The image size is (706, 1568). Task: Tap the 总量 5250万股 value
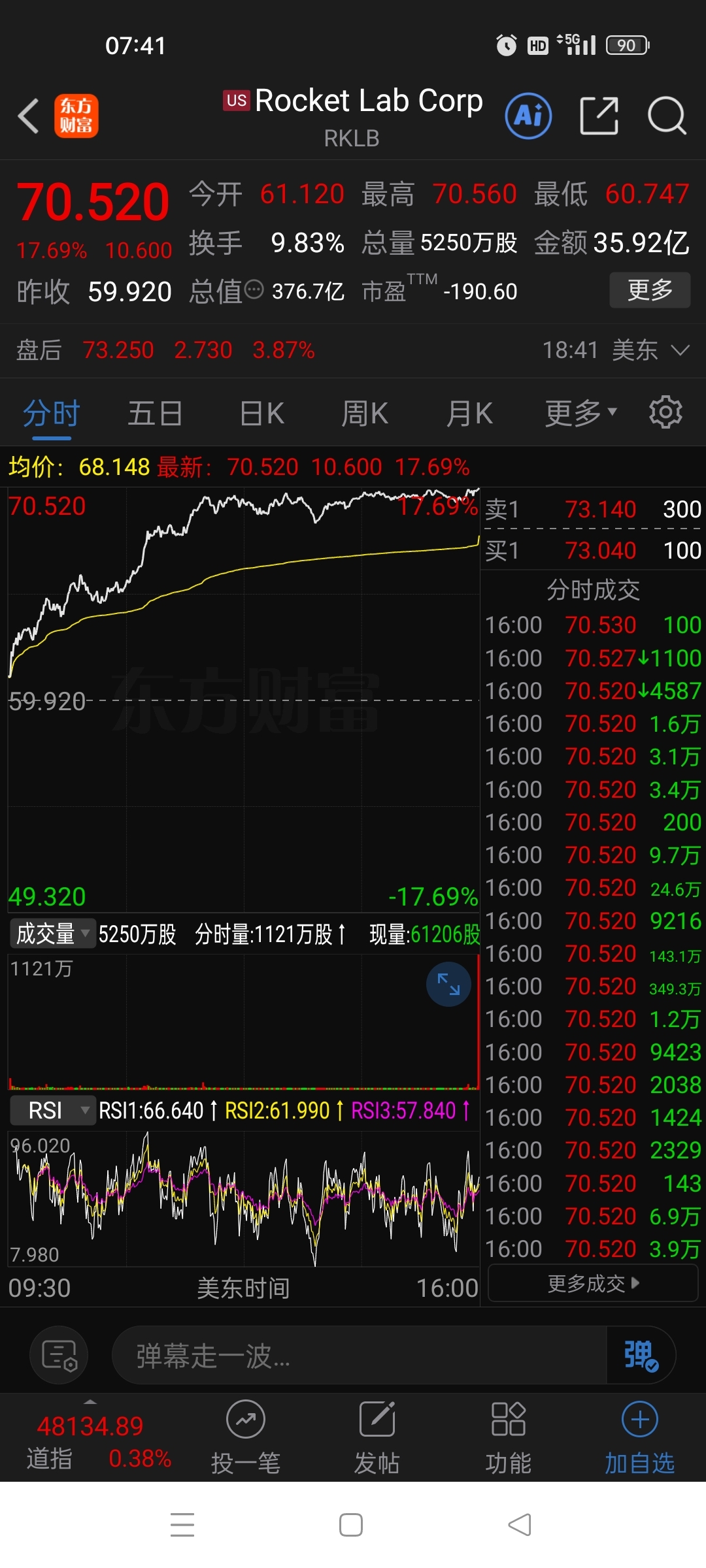[x=469, y=242]
